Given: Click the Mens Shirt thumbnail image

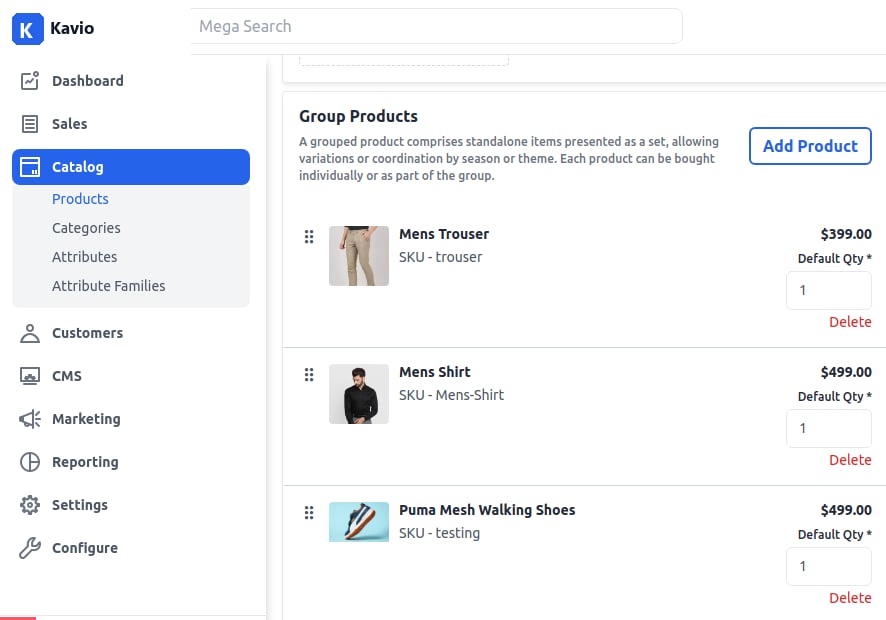Looking at the screenshot, I should point(359,394).
